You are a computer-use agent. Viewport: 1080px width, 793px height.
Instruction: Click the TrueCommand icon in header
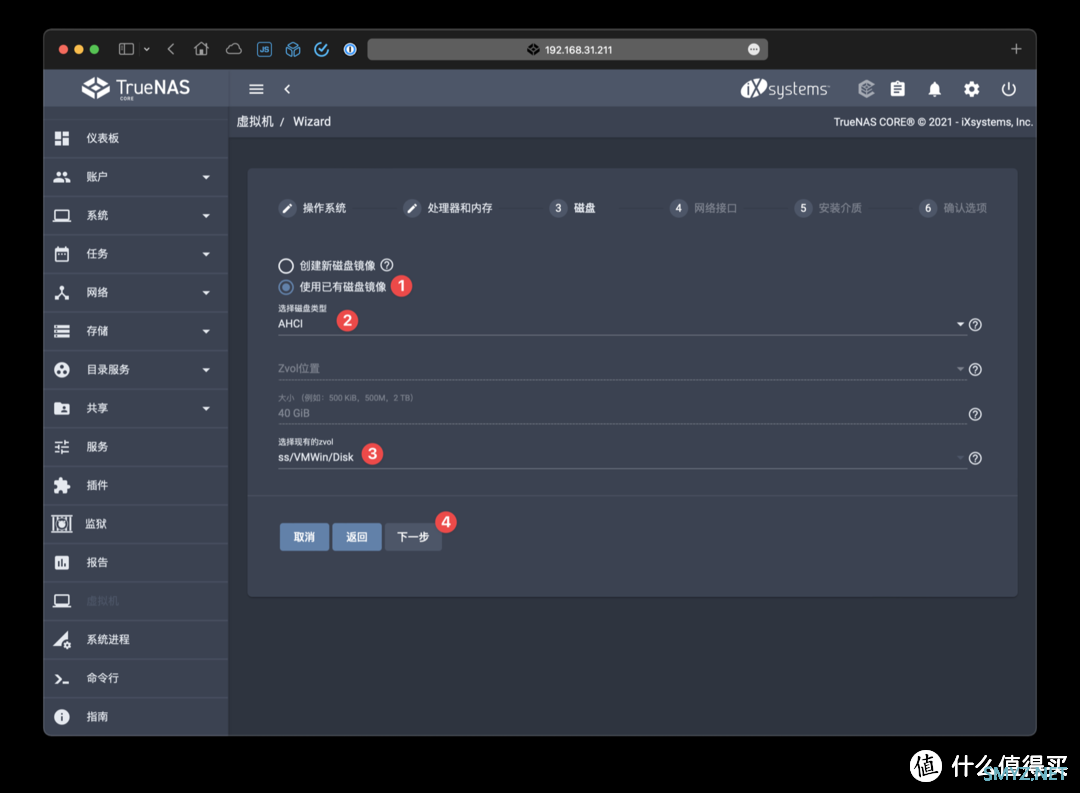(x=866, y=89)
